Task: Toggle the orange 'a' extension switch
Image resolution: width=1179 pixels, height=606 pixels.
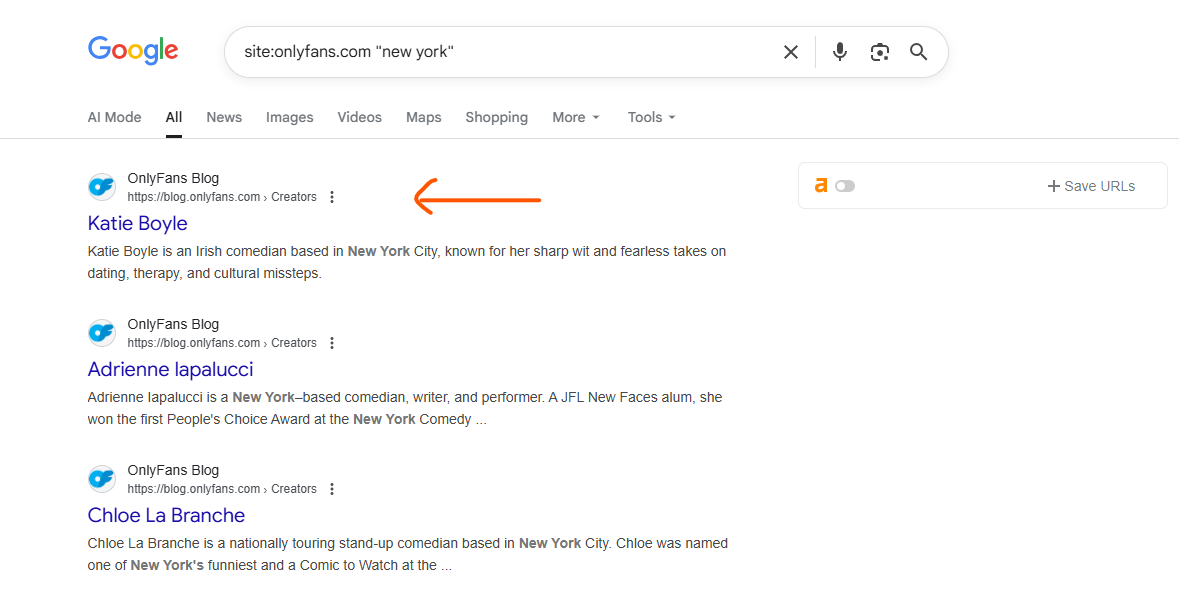Action: coord(845,186)
